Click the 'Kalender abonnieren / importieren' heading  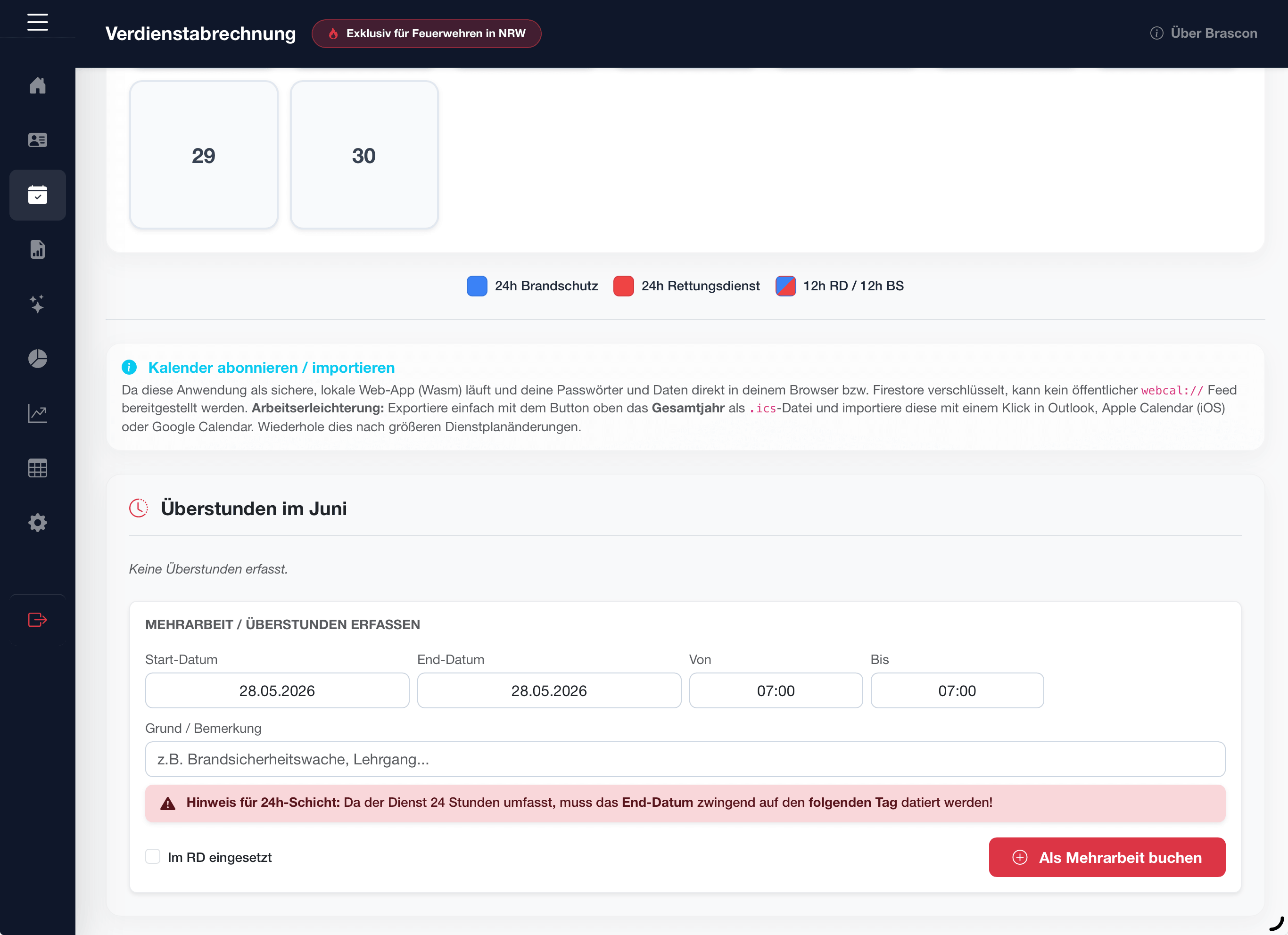point(272,367)
